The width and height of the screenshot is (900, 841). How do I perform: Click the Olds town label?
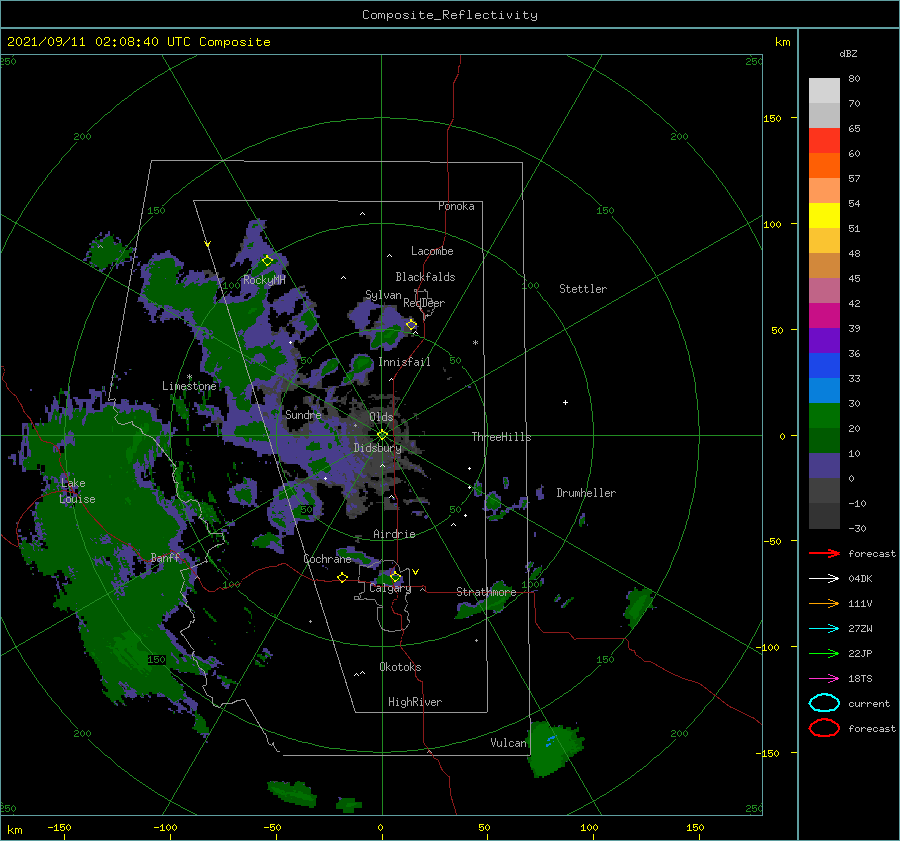(381, 417)
